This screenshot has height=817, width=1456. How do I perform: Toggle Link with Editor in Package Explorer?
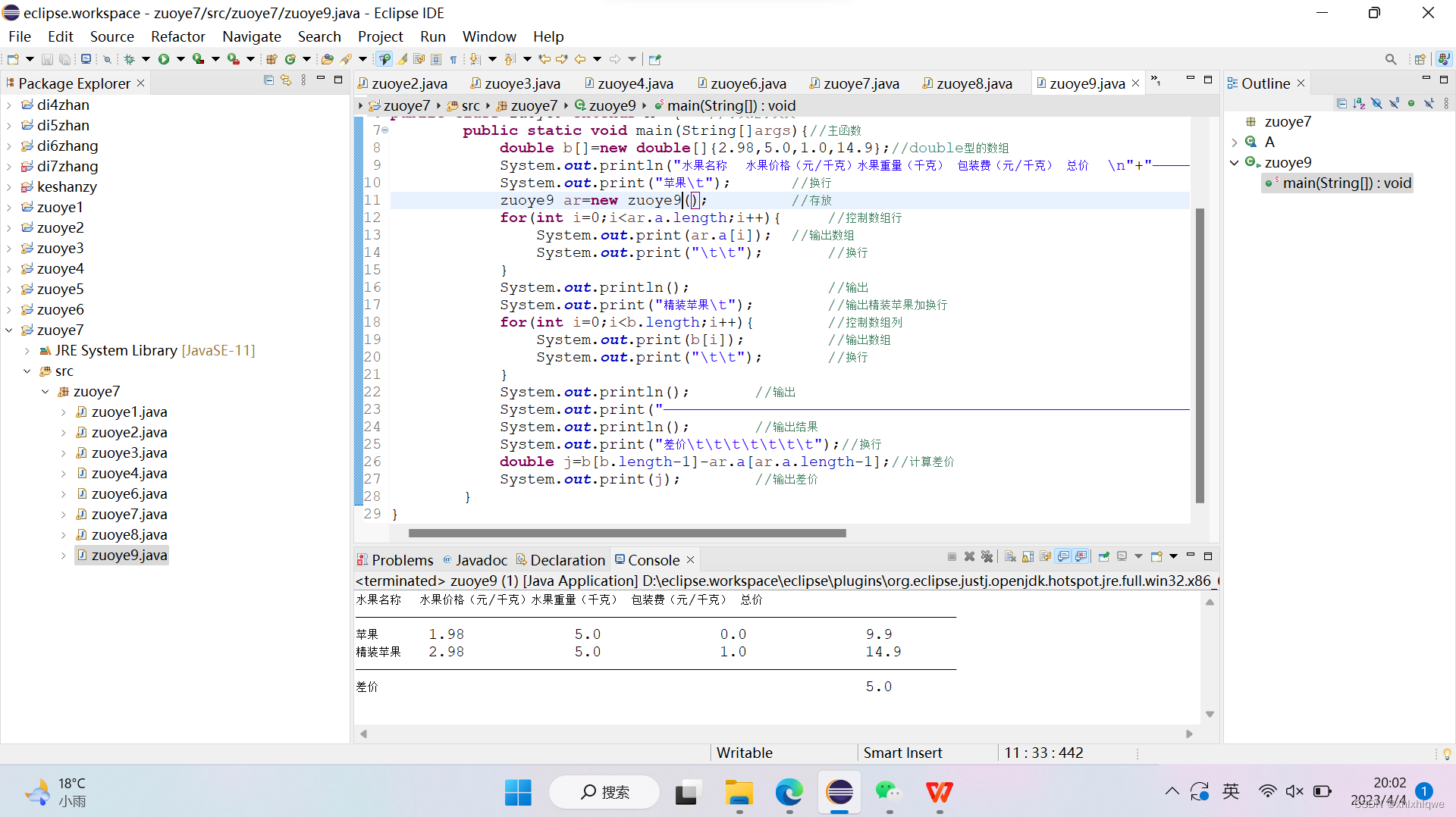286,80
